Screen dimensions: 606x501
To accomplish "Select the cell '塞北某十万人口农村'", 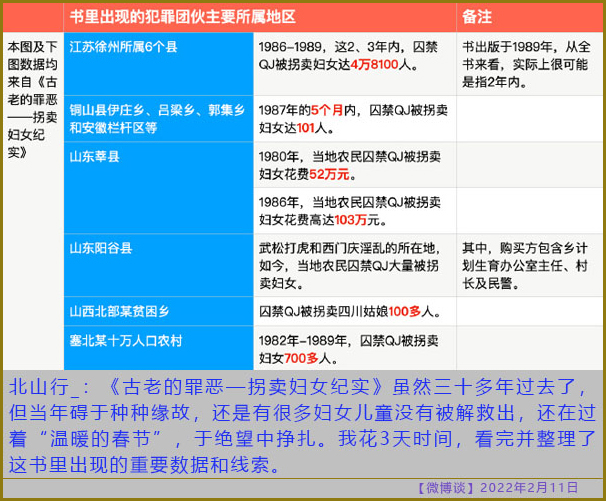I will [158, 348].
